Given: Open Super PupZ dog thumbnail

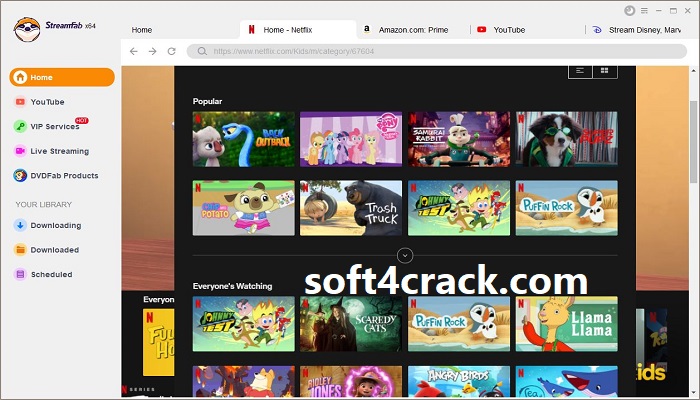Looking at the screenshot, I should pyautogui.click(x=567, y=139).
